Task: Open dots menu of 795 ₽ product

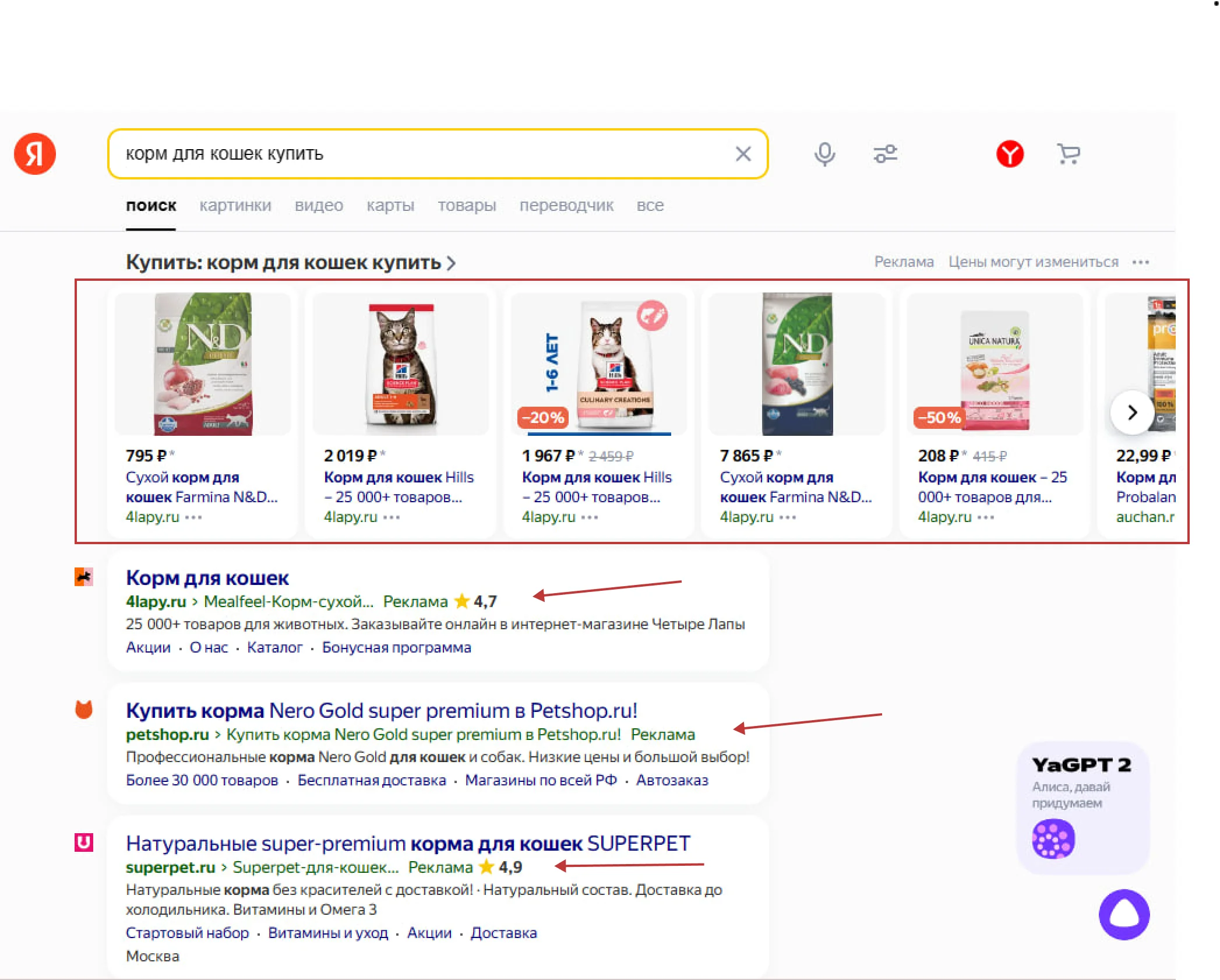Action: coord(193,517)
